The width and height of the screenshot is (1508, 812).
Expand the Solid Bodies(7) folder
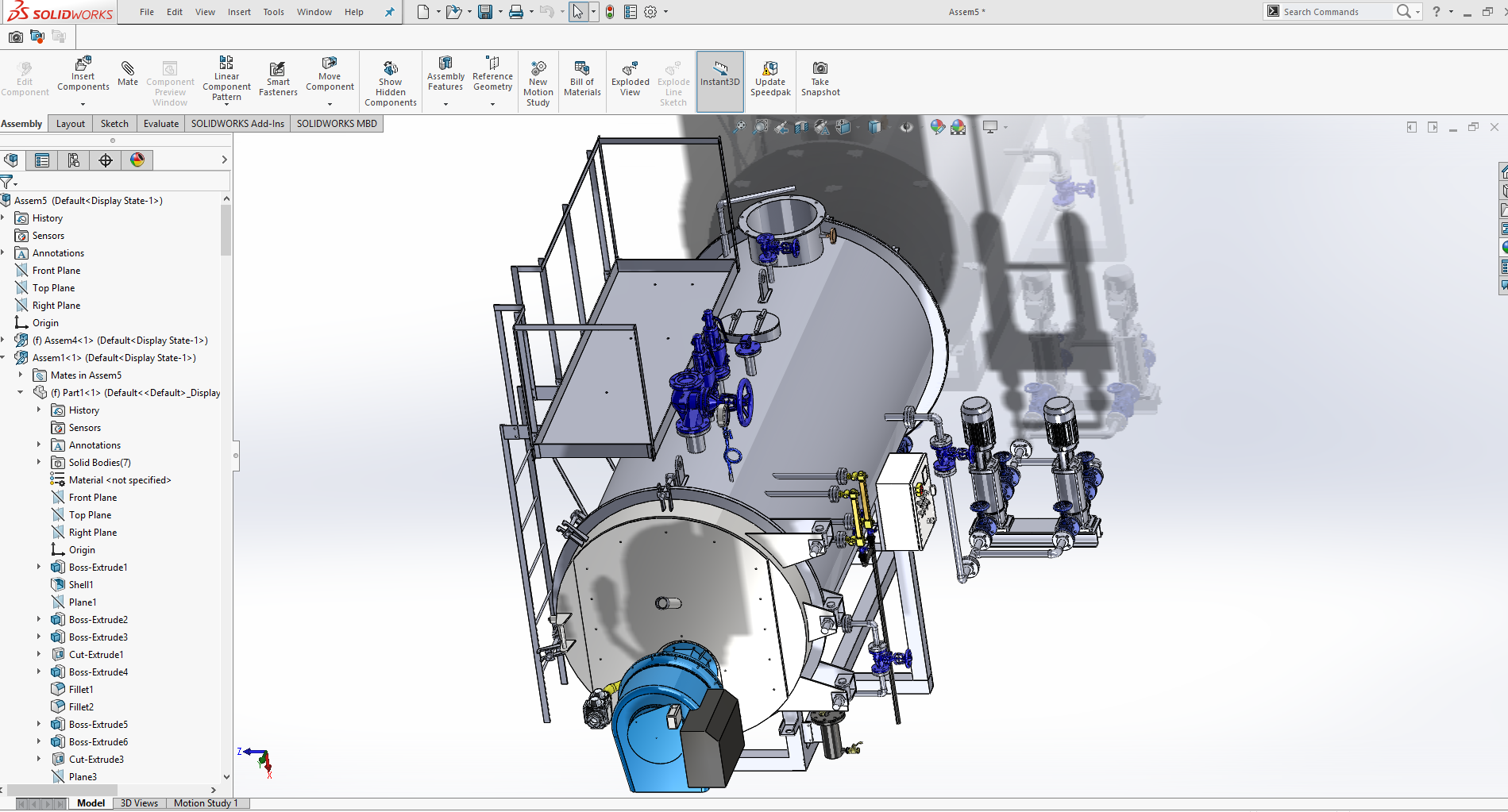click(39, 462)
